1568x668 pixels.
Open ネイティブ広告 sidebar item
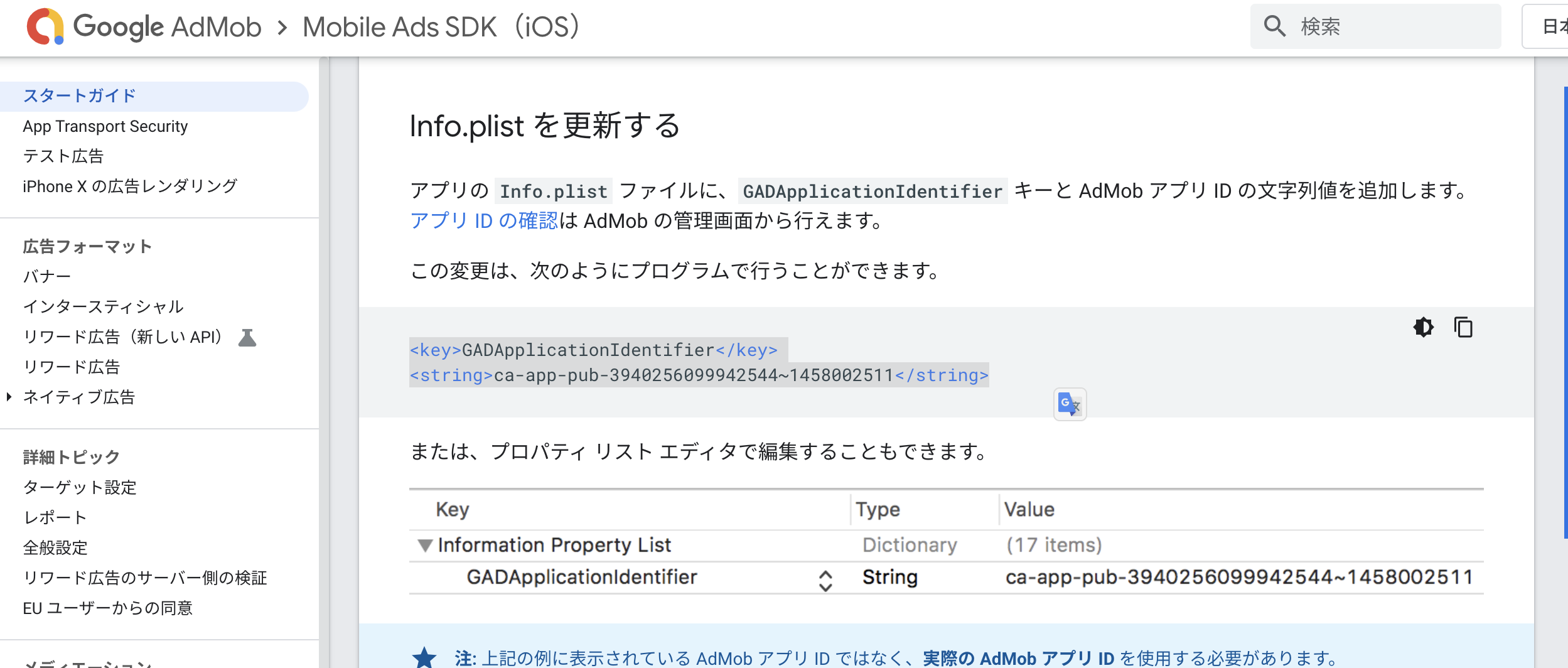coord(78,397)
